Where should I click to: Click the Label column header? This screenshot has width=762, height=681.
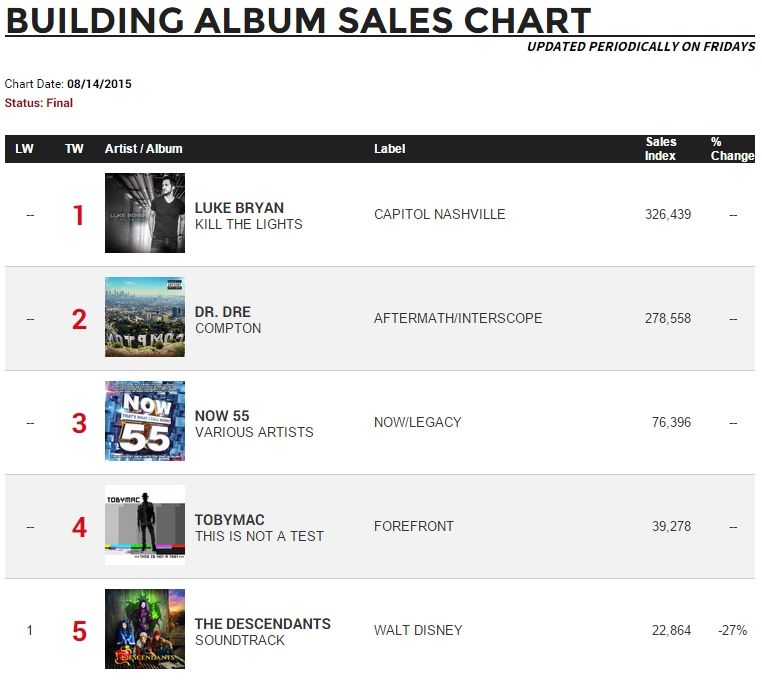click(389, 149)
